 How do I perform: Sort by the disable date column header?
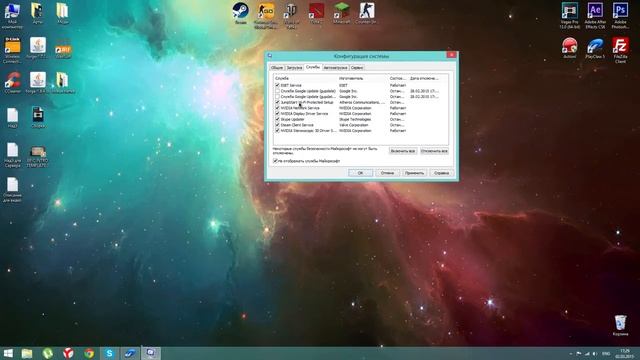(x=424, y=78)
